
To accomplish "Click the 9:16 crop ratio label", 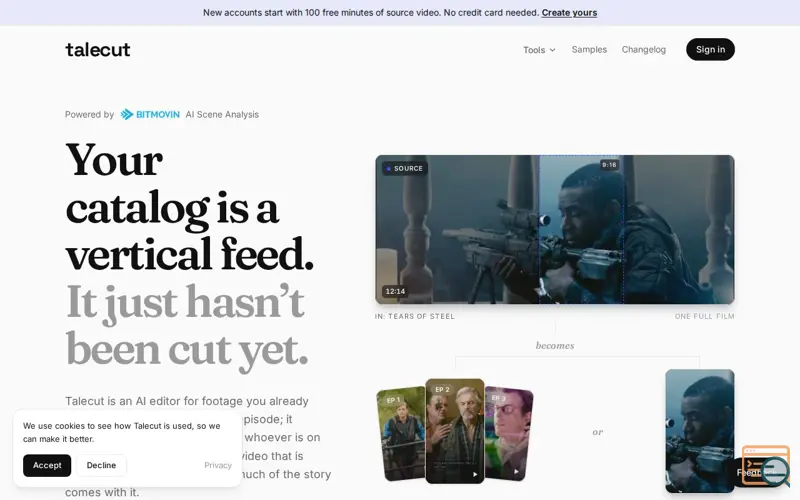I will point(609,165).
